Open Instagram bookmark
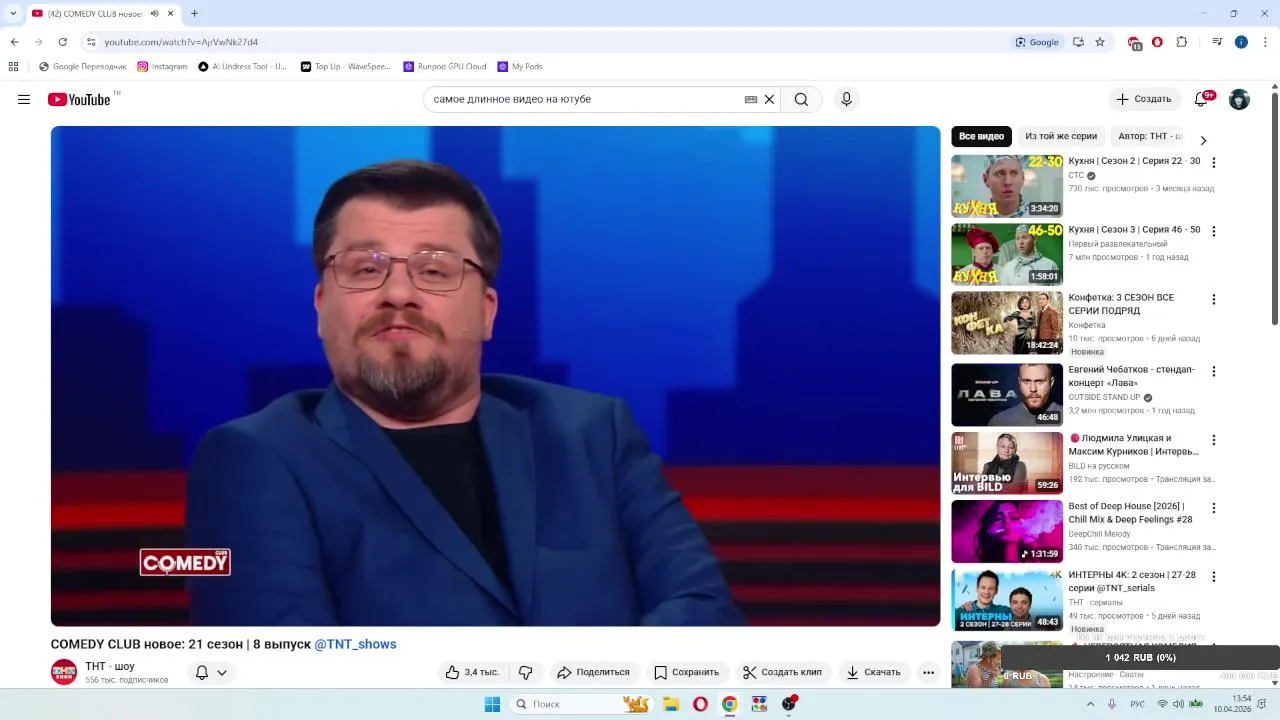This screenshot has height=720, width=1280. coord(162,67)
